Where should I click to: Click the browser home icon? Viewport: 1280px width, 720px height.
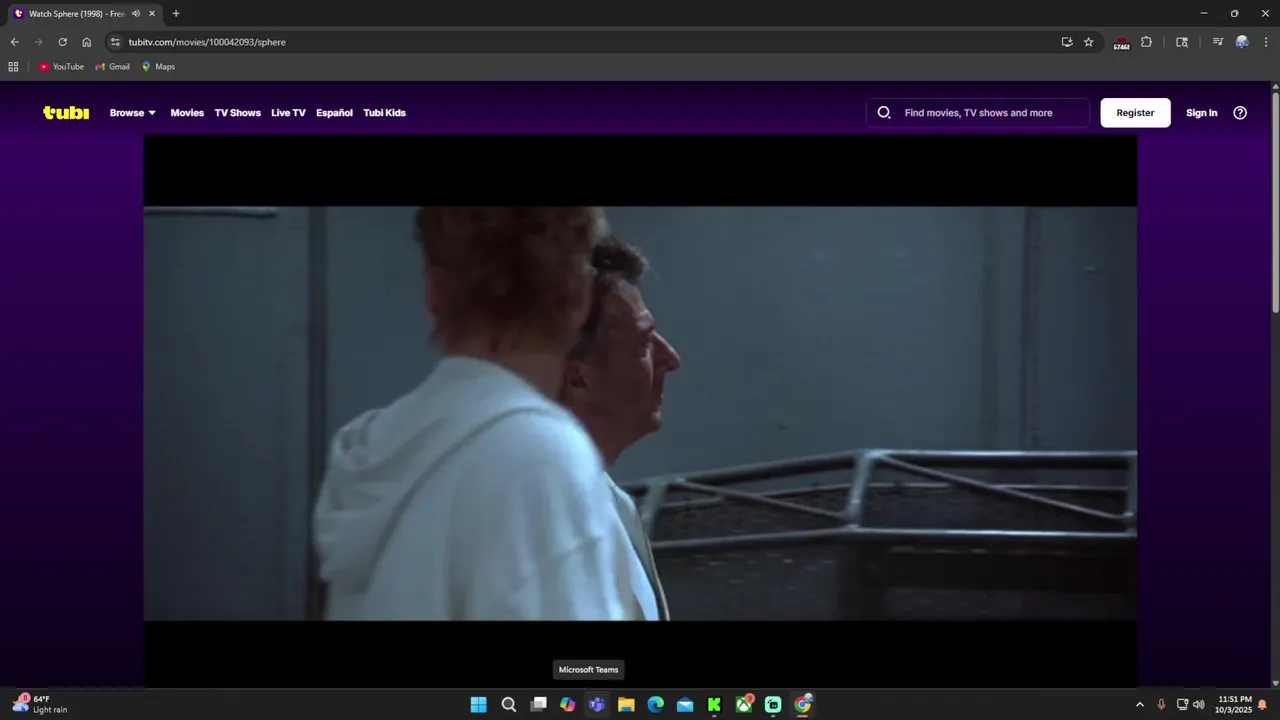pyautogui.click(x=86, y=42)
